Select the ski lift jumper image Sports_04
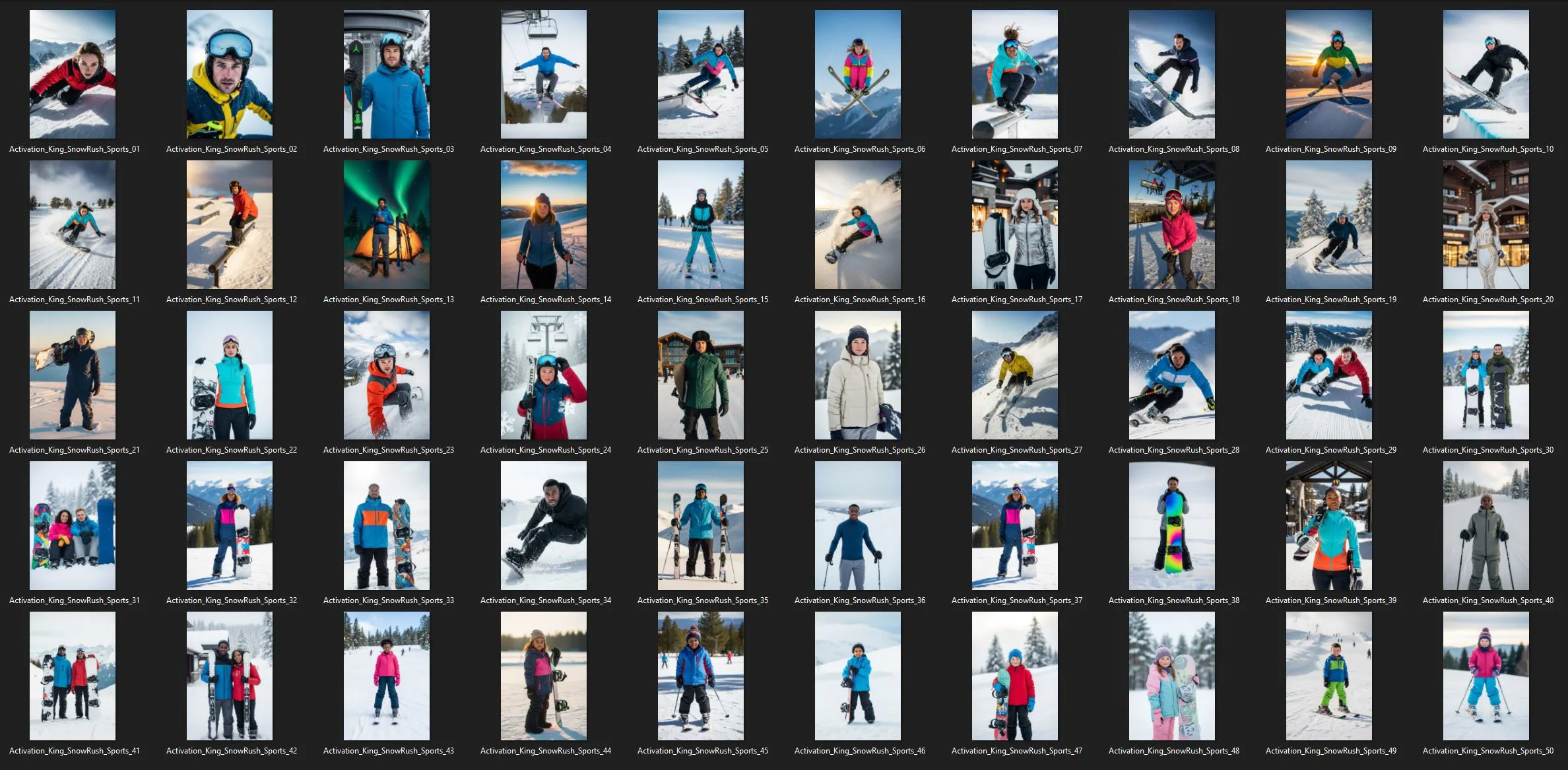Screen dimensions: 1568x770 click(544, 74)
